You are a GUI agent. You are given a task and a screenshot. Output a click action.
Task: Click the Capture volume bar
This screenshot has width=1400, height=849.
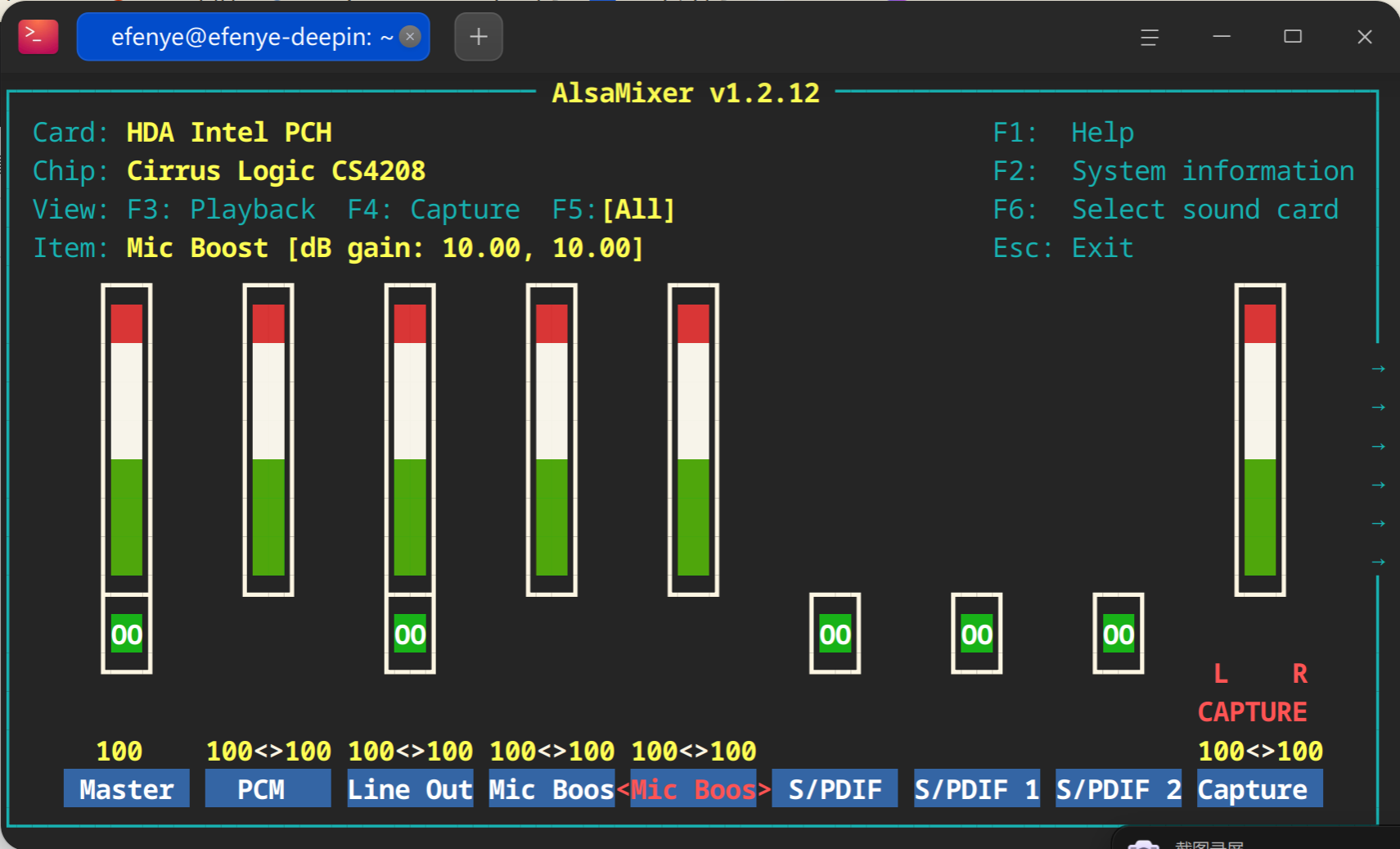pyautogui.click(x=1260, y=440)
